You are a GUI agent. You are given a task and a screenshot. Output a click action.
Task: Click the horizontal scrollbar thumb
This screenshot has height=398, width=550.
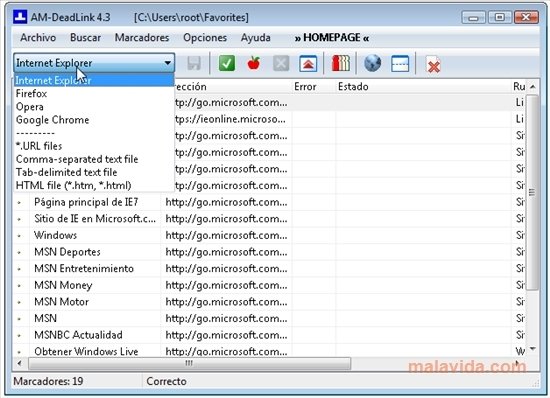pos(189,363)
